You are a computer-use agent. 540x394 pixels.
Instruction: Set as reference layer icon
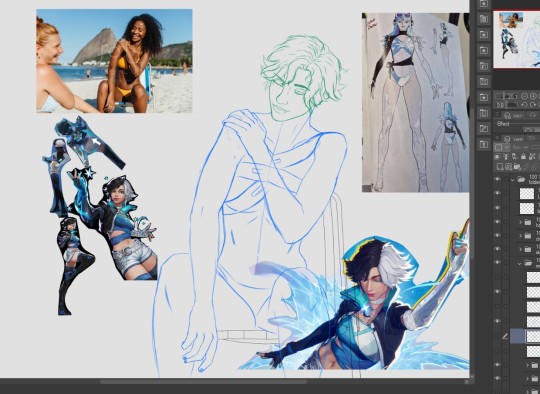506,157
